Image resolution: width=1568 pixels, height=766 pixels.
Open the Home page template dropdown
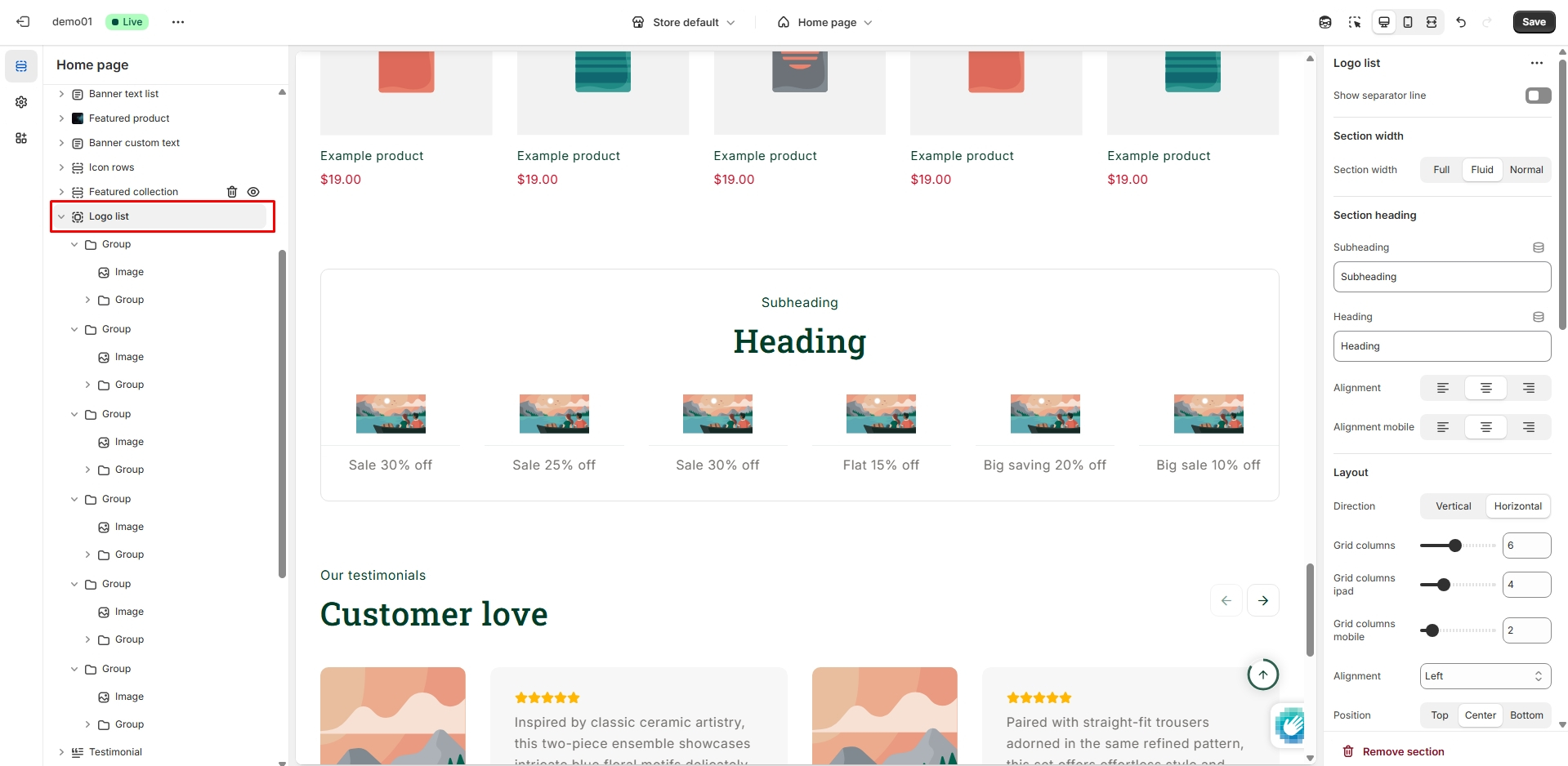point(825,22)
